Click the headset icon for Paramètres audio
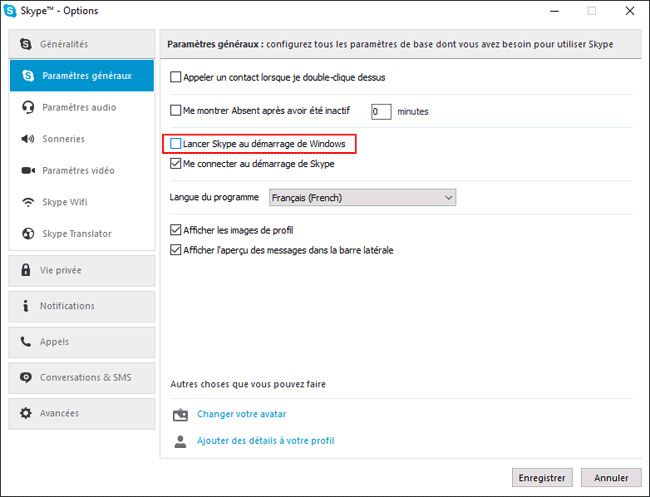The height and width of the screenshot is (497, 650). click(x=28, y=107)
